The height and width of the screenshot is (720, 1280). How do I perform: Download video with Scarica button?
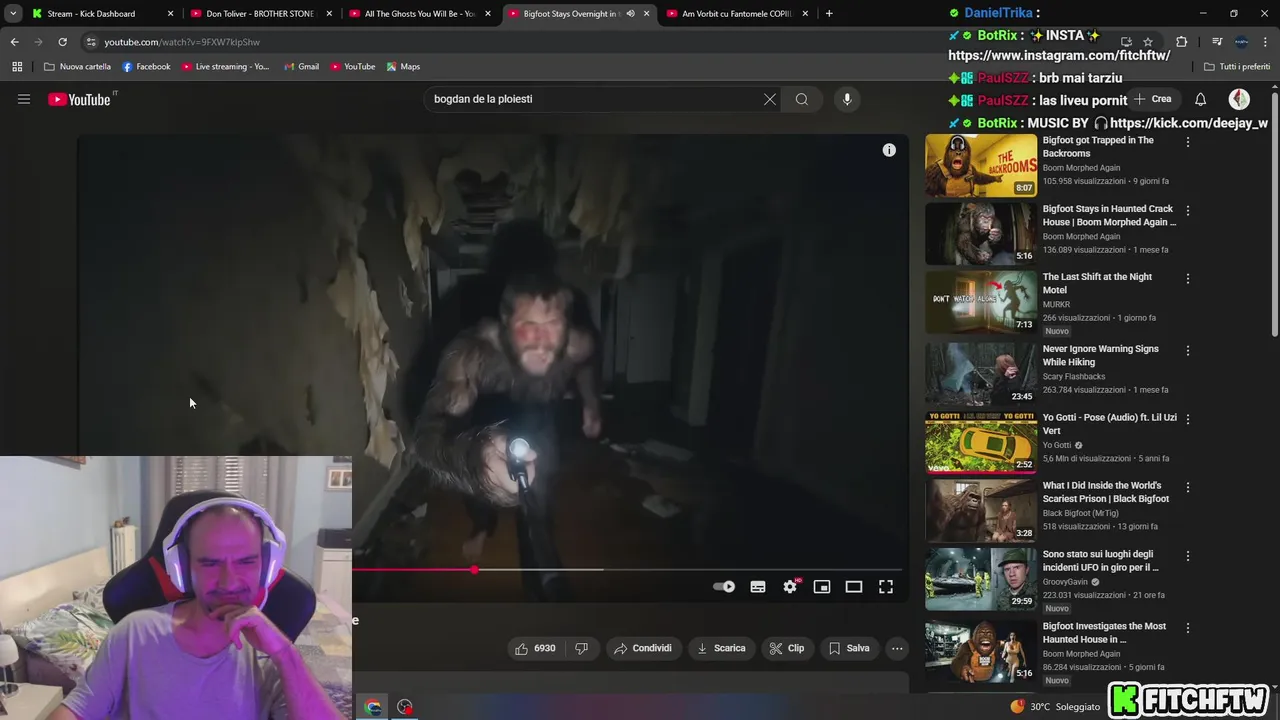click(720, 648)
